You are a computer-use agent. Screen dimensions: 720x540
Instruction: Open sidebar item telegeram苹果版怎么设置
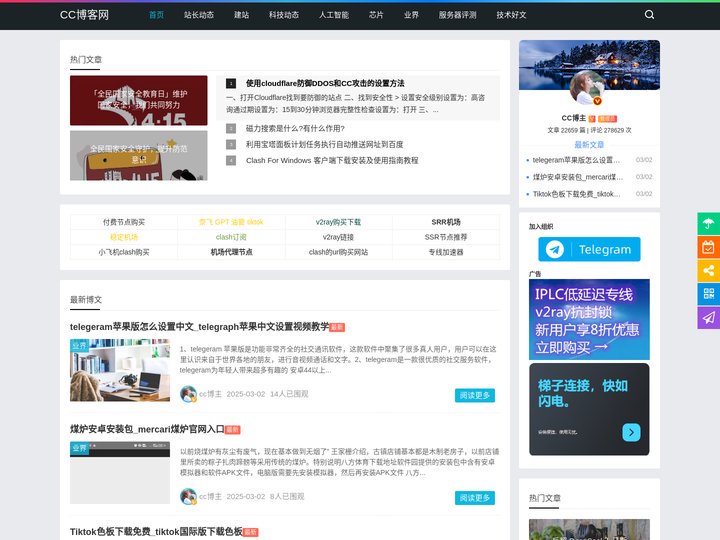click(576, 160)
